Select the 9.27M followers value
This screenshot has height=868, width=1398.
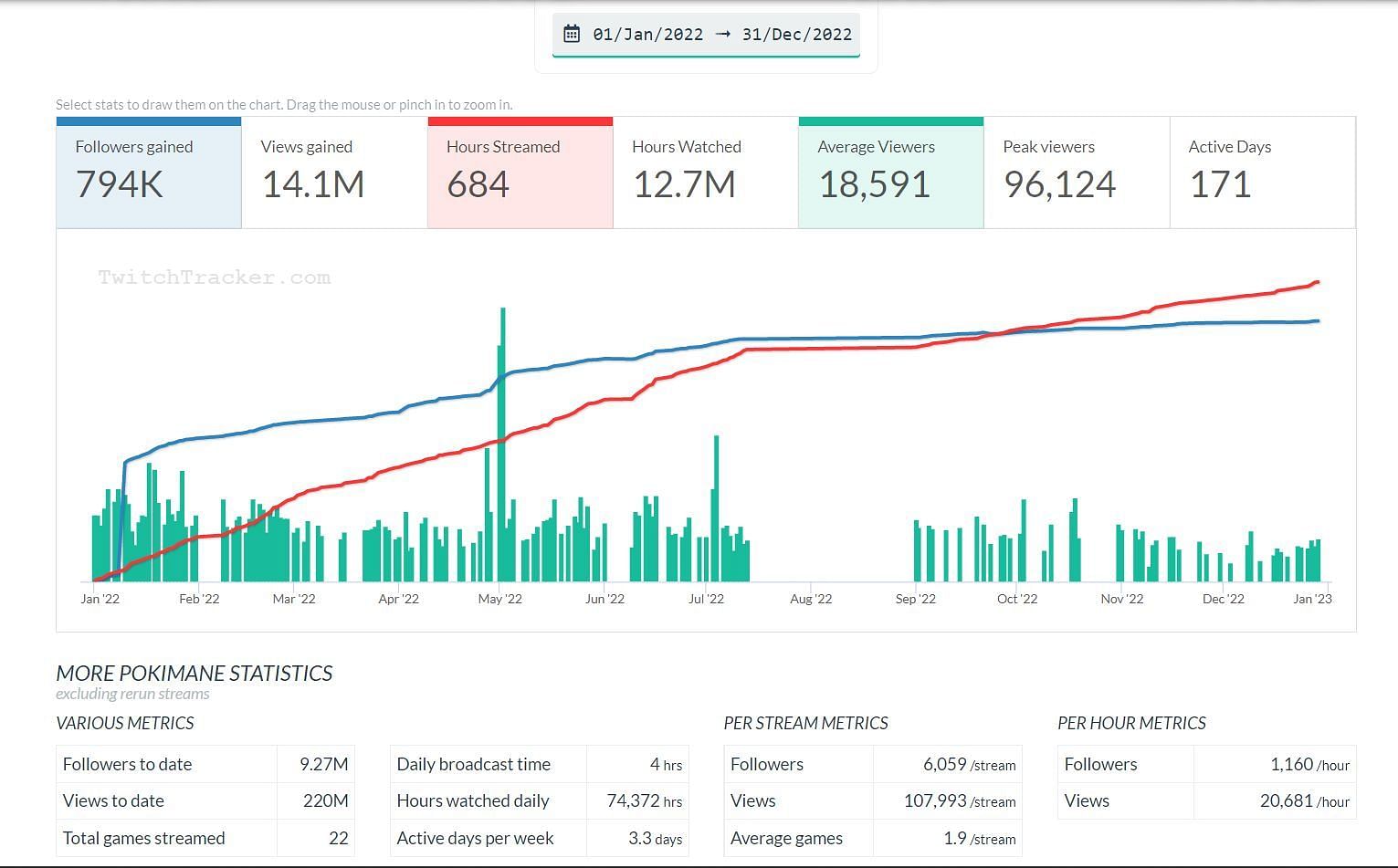[324, 764]
